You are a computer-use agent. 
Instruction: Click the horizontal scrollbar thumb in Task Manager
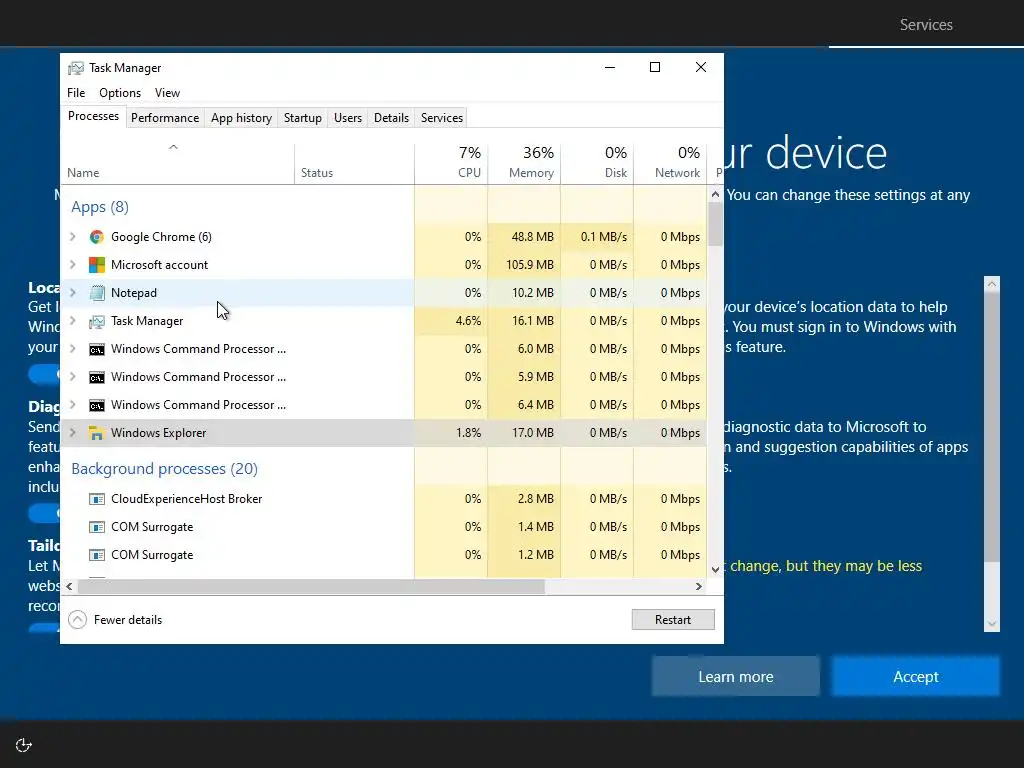coord(311,586)
